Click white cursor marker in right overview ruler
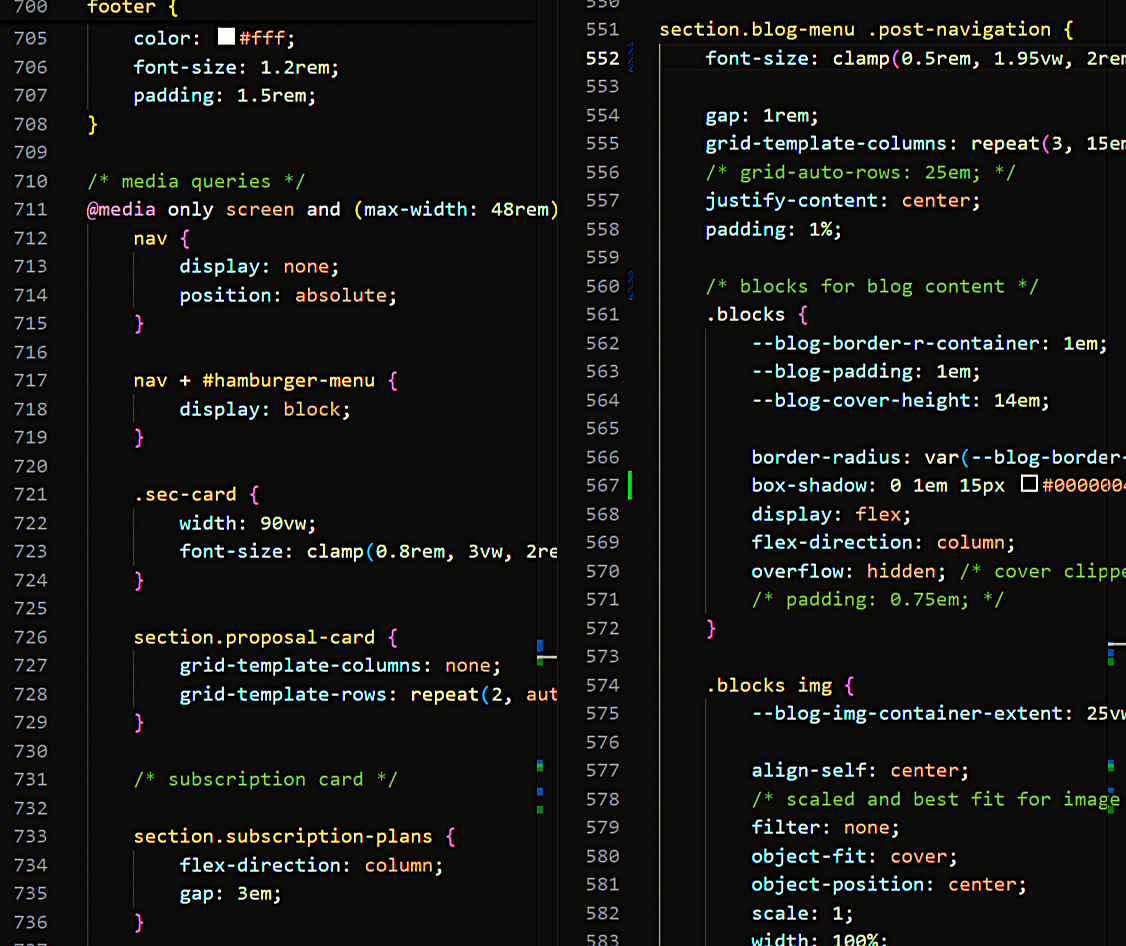Viewport: 1126px width, 946px height. (1117, 644)
